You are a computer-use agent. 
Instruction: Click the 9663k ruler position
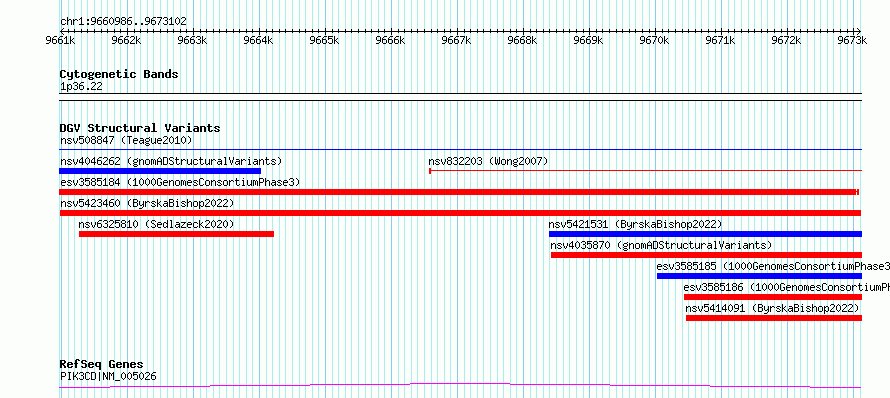tap(192, 40)
